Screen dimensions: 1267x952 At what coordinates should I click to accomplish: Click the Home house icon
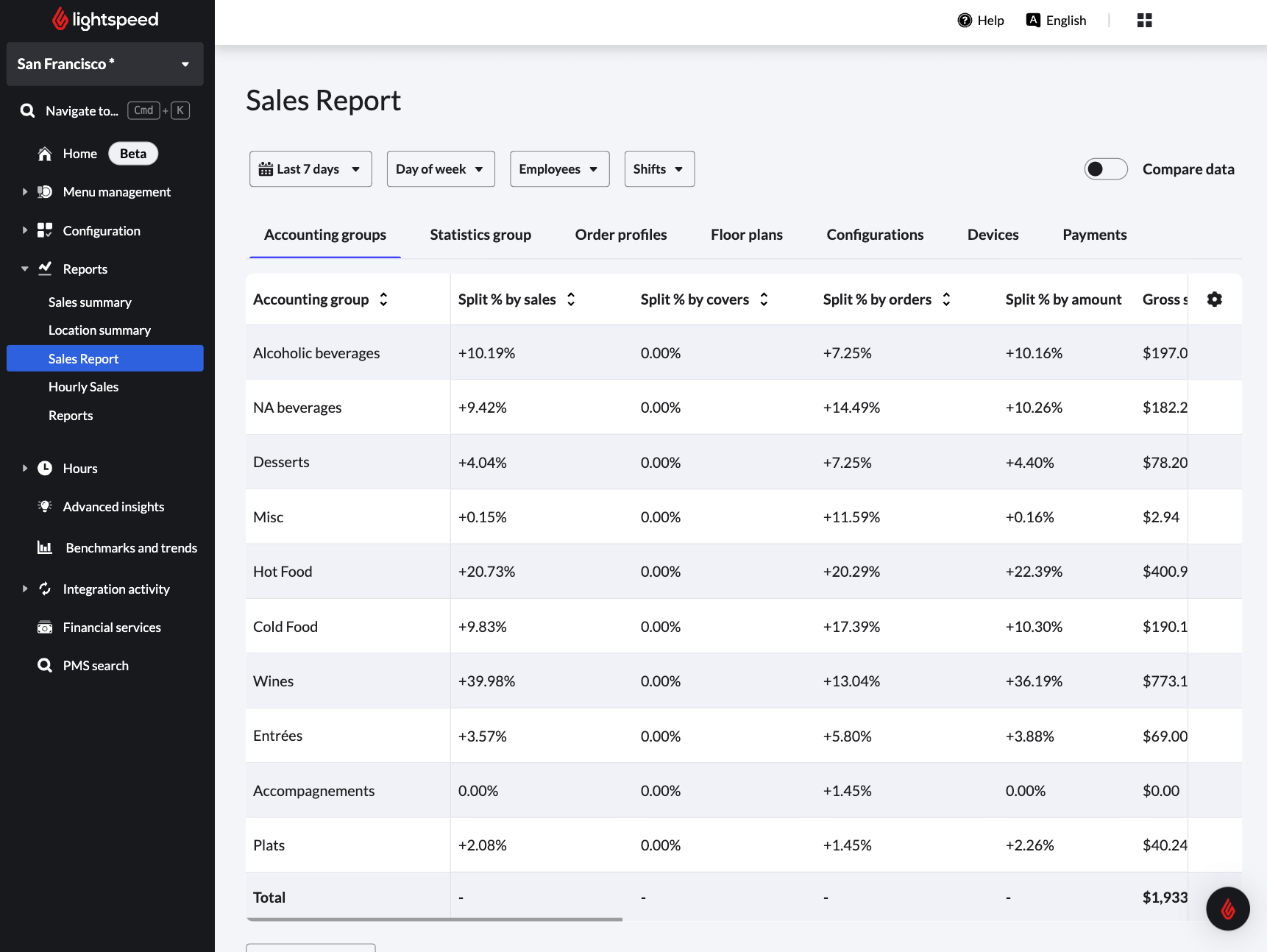[45, 154]
